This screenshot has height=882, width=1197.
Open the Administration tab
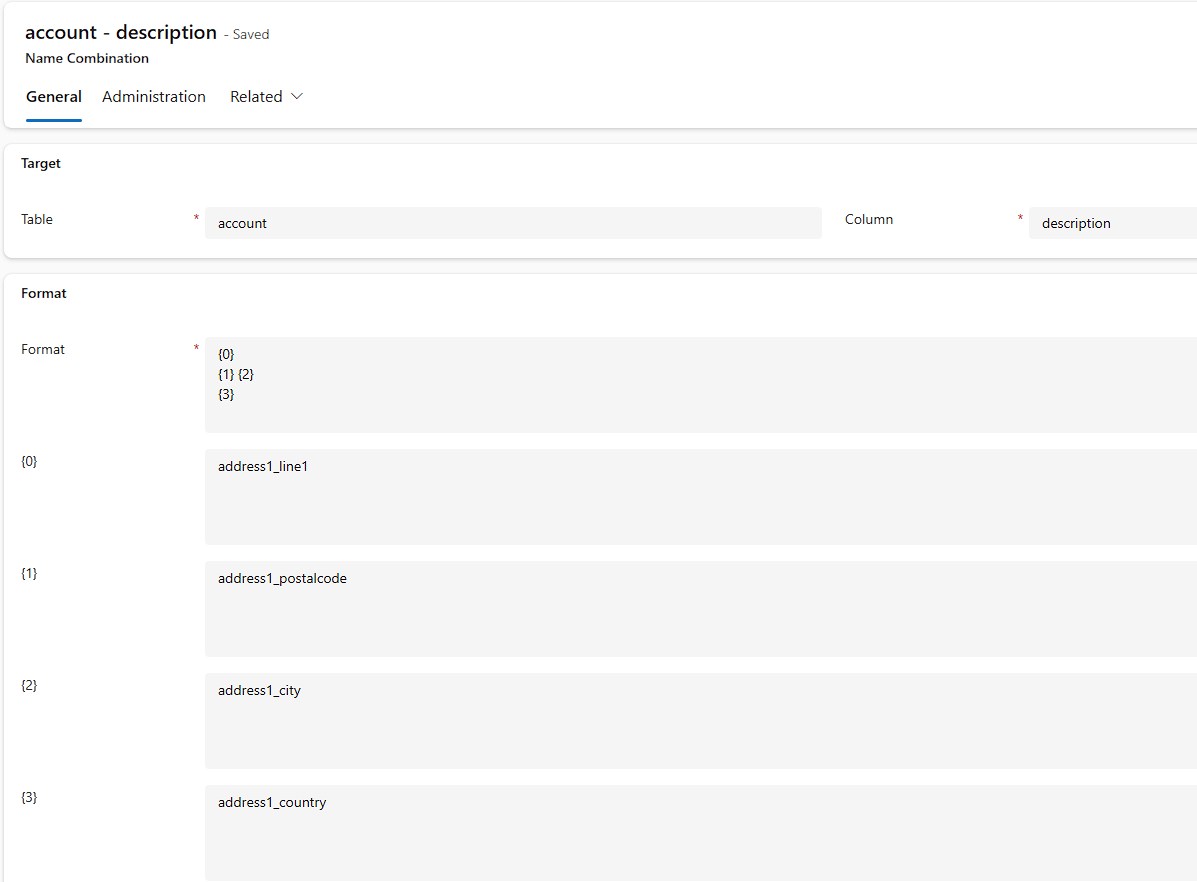tap(153, 97)
